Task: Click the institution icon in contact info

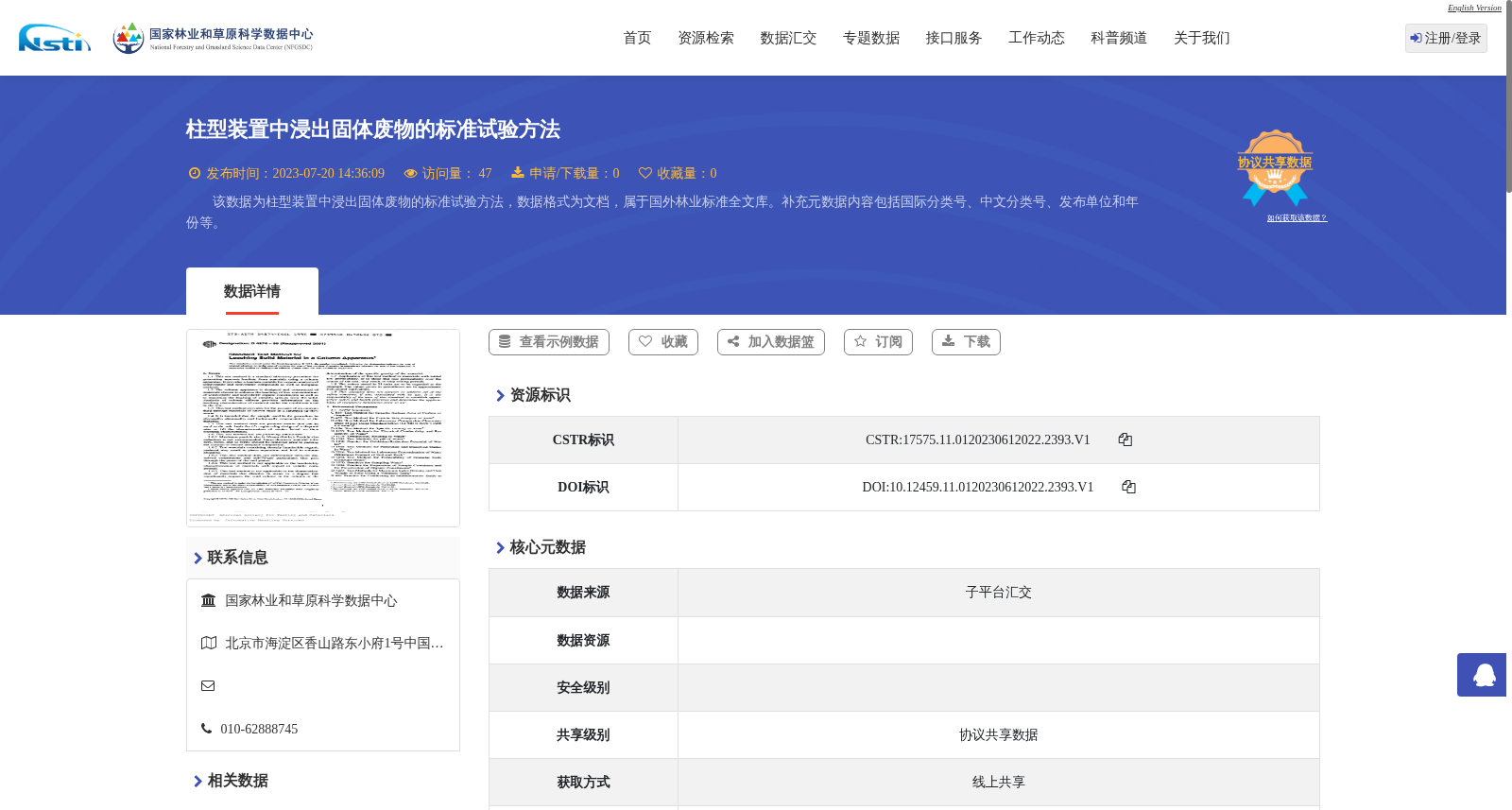Action: click(209, 600)
